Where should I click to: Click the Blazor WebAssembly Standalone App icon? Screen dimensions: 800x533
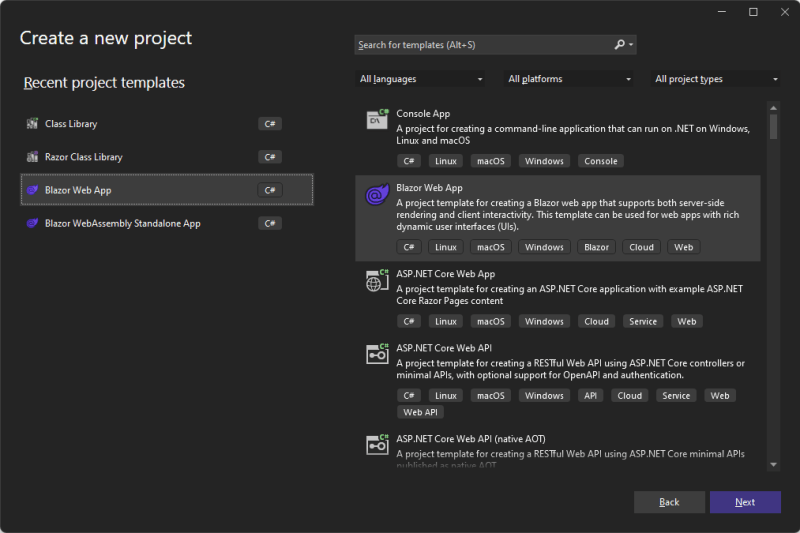click(x=32, y=223)
